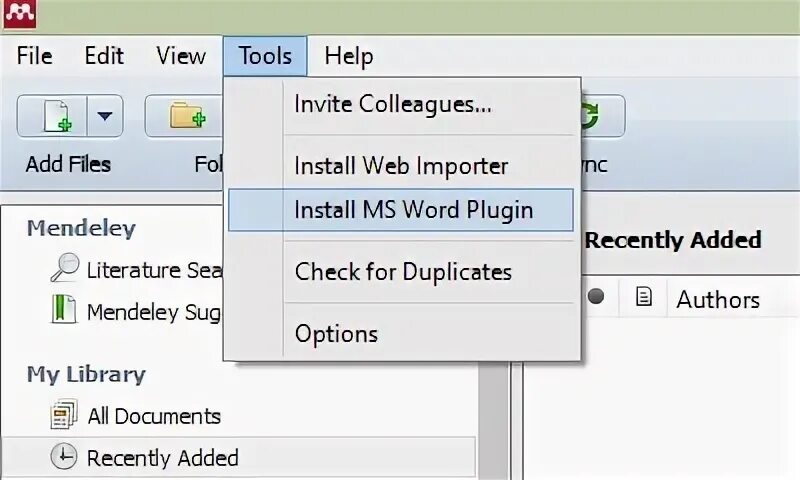Open the Help menu
Viewport: 800px width, 480px height.
tap(349, 56)
